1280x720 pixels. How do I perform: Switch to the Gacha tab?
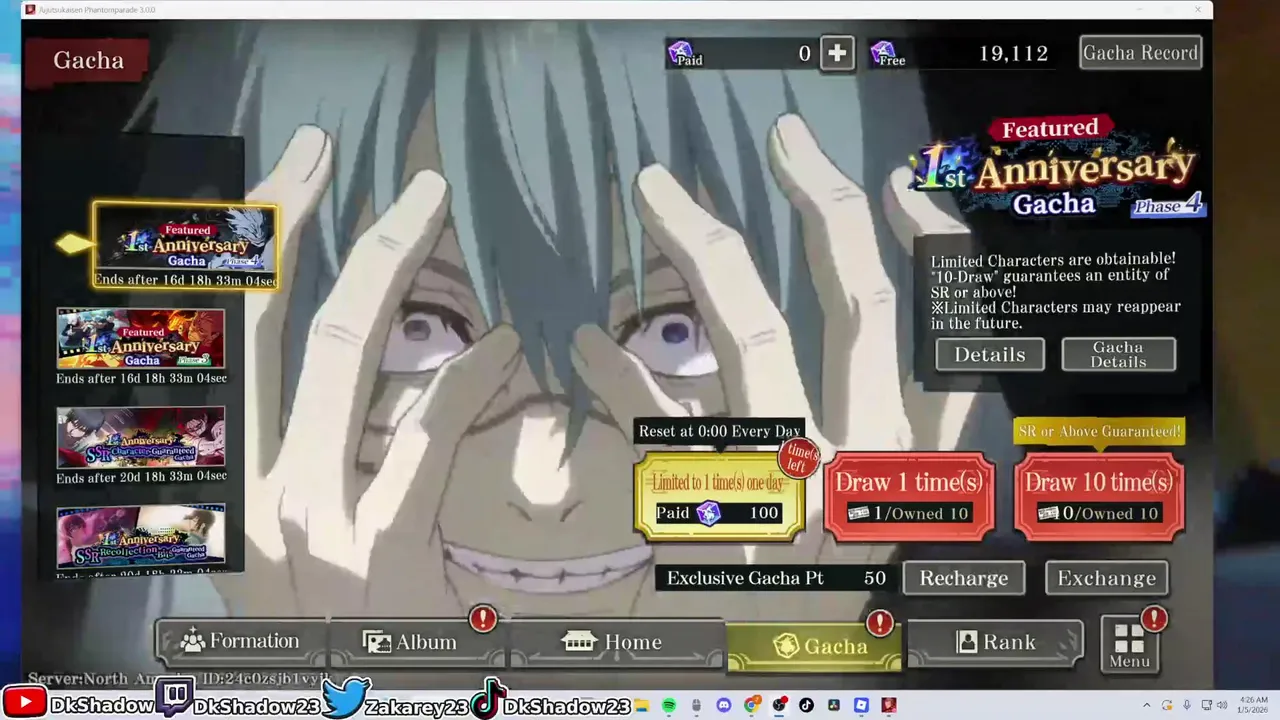pos(814,646)
